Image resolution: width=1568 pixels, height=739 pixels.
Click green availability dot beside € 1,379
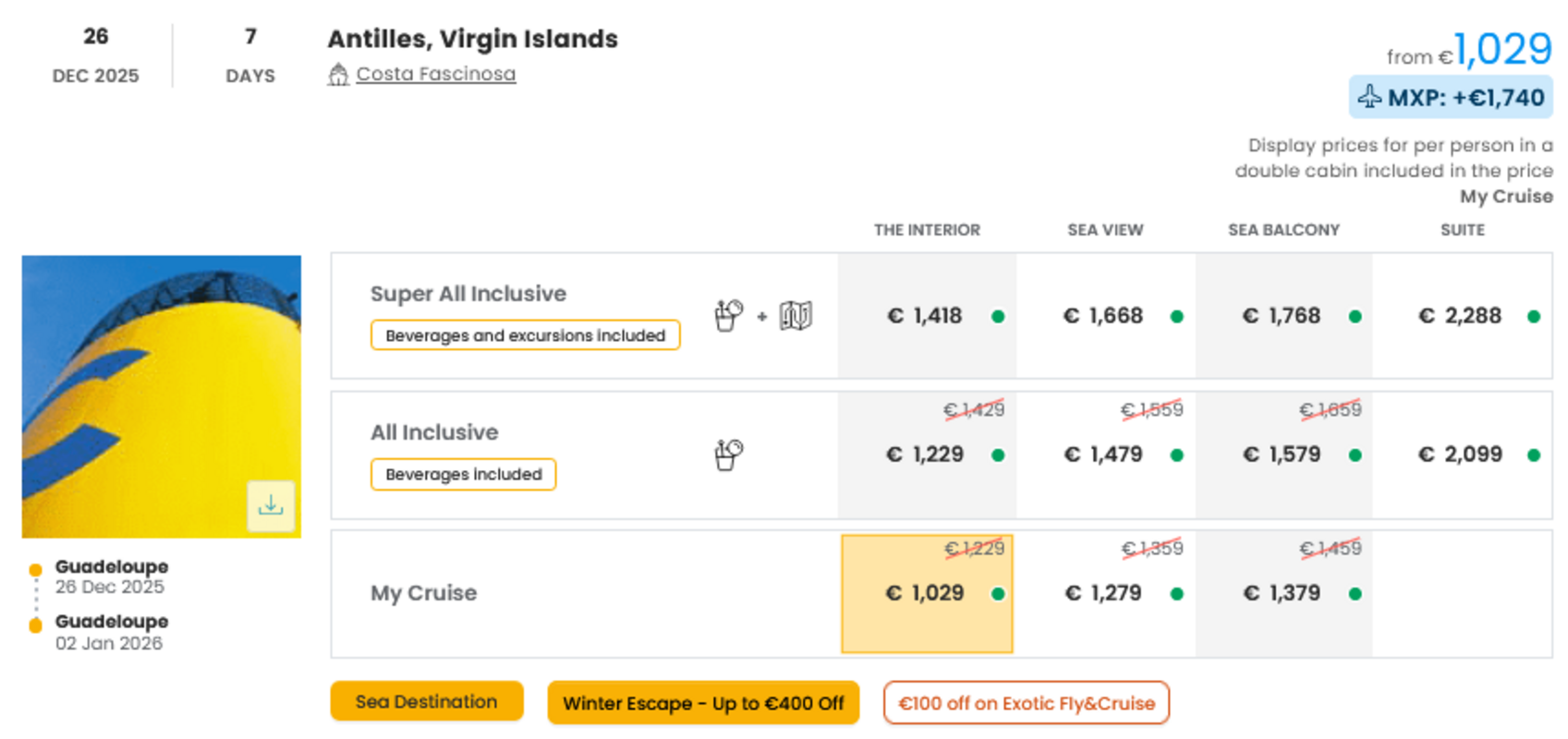pyautogui.click(x=1355, y=594)
